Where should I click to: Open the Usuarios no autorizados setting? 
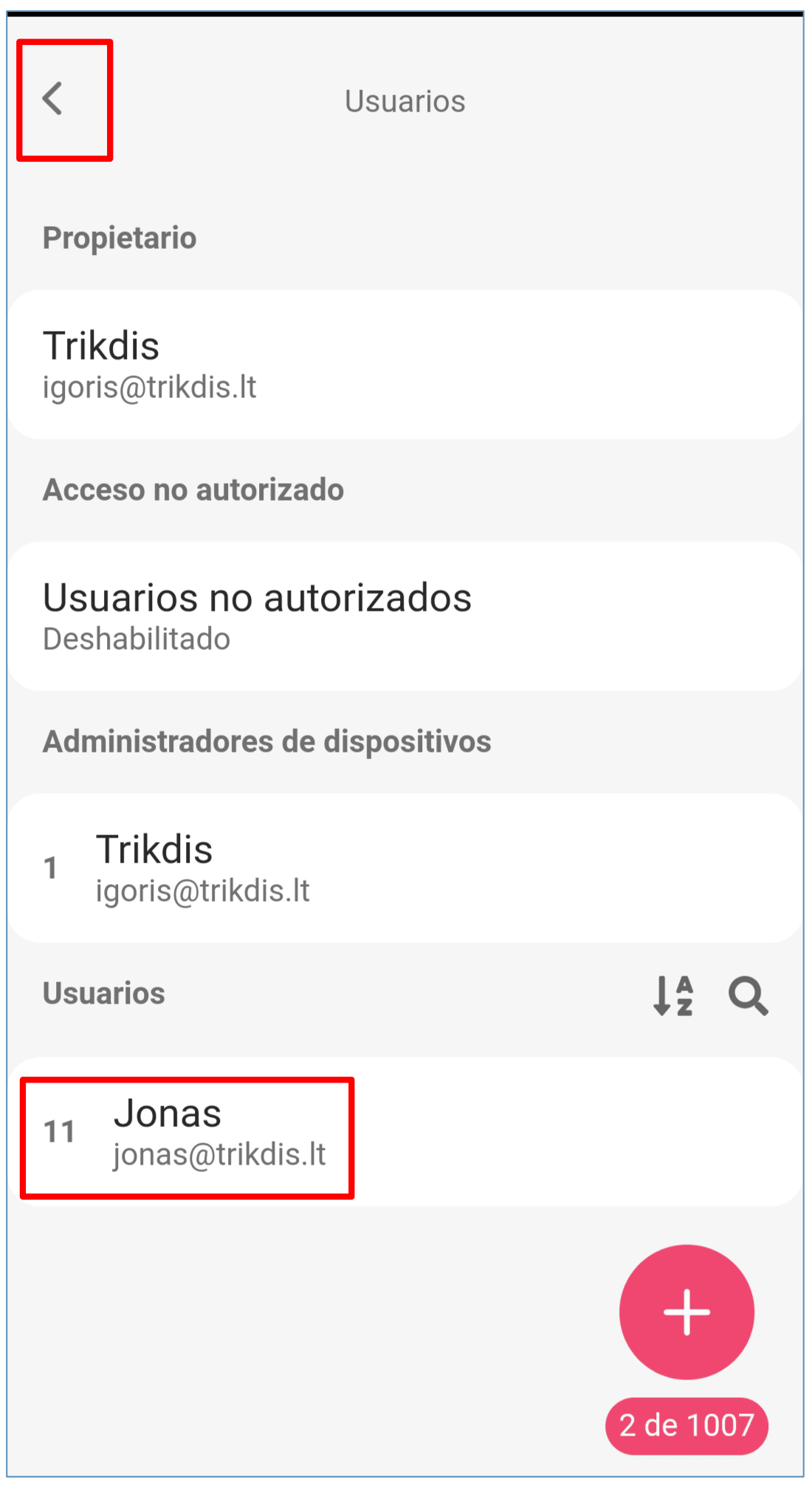[257, 598]
